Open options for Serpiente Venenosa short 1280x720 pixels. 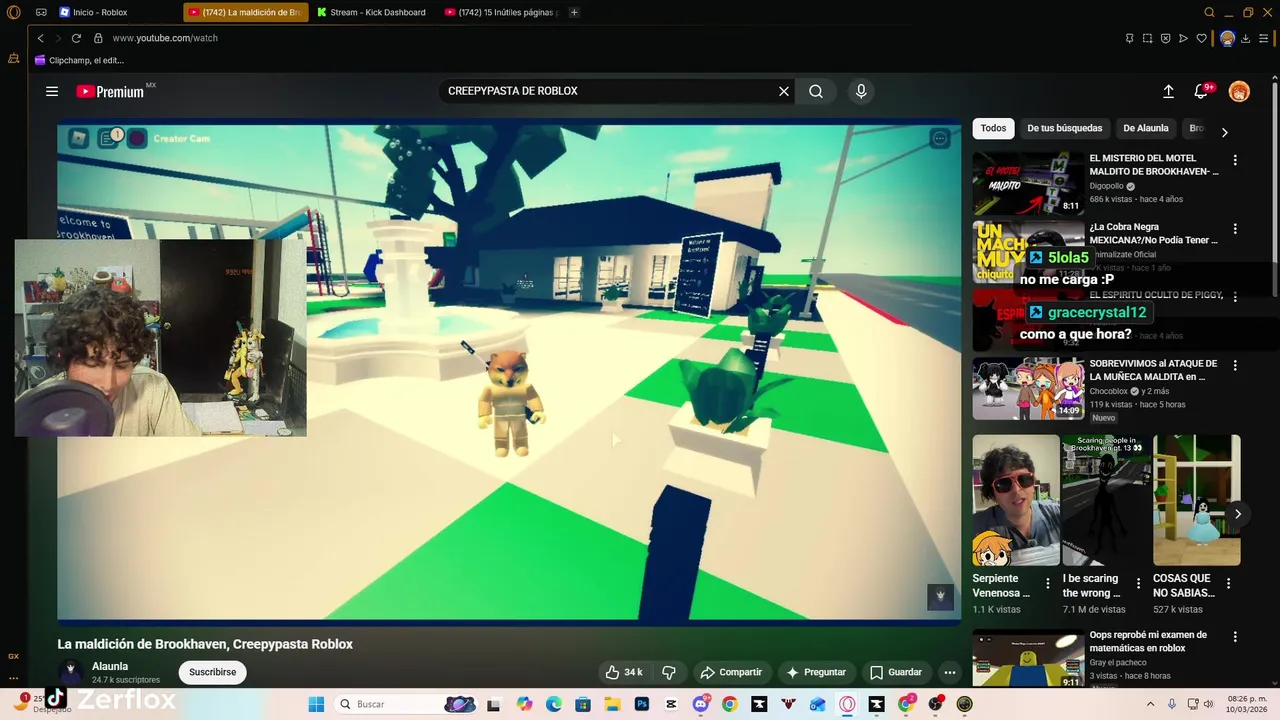click(x=1048, y=583)
